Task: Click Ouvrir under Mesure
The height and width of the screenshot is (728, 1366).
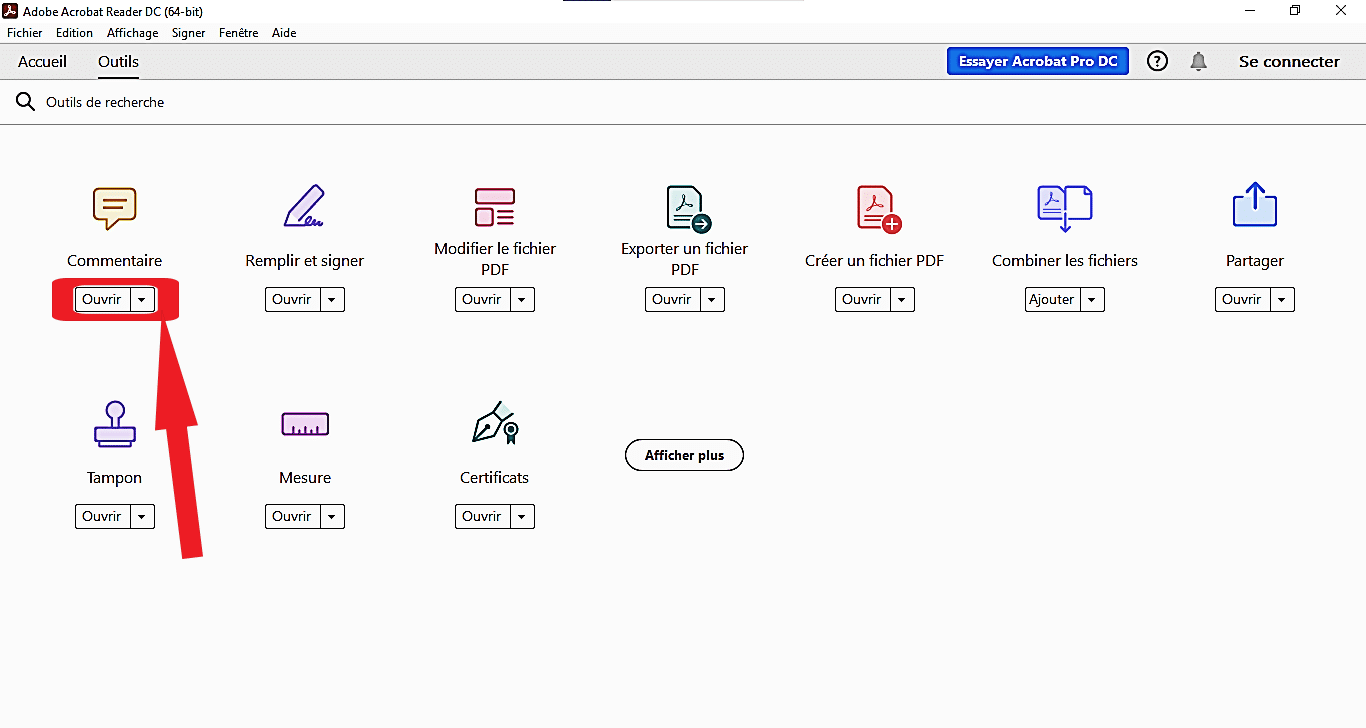Action: tap(292, 517)
